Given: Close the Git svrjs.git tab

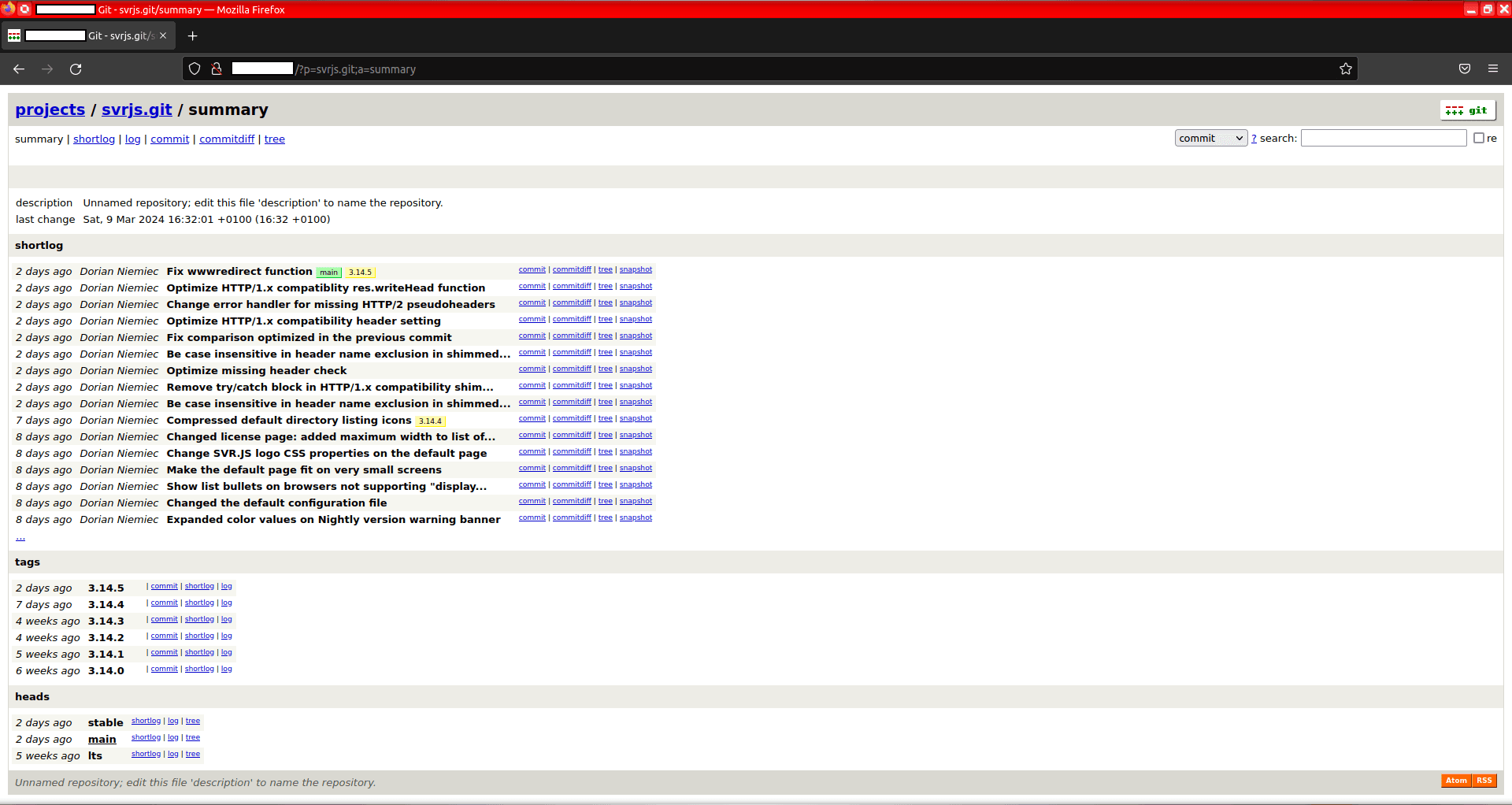Looking at the screenshot, I should [x=163, y=36].
